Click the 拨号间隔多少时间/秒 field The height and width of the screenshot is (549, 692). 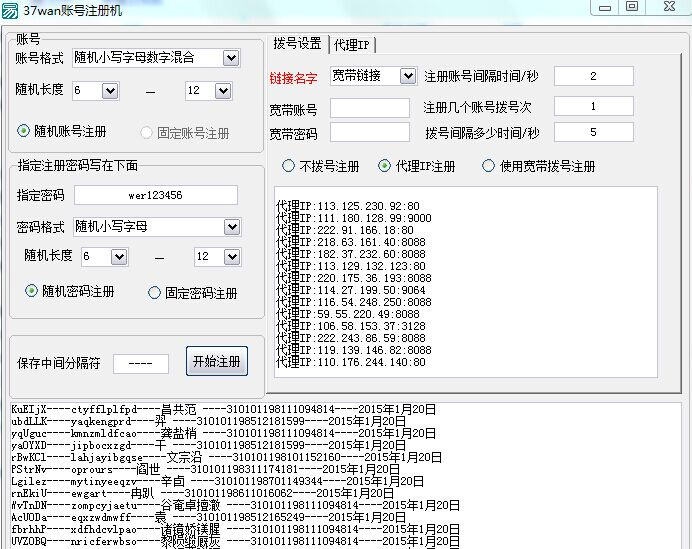click(x=594, y=132)
